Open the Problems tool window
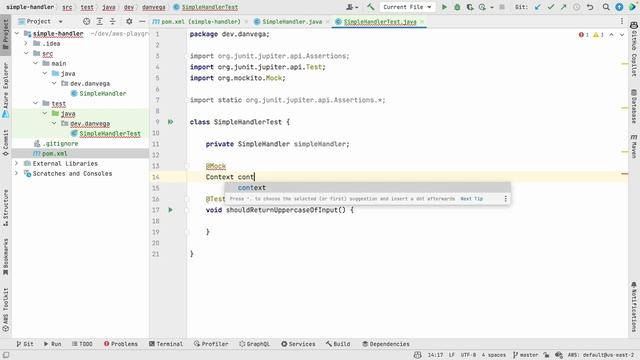640x360 pixels. pos(121,344)
